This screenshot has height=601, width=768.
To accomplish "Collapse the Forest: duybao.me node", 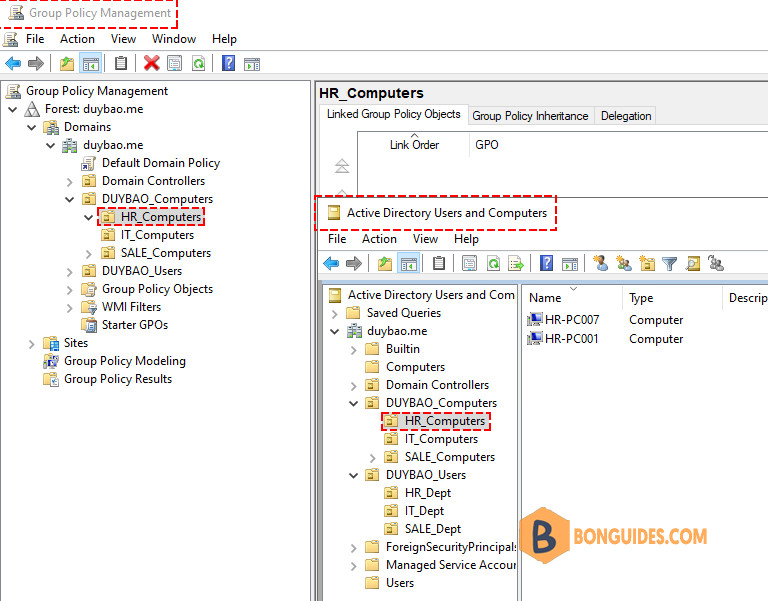I will click(13, 109).
